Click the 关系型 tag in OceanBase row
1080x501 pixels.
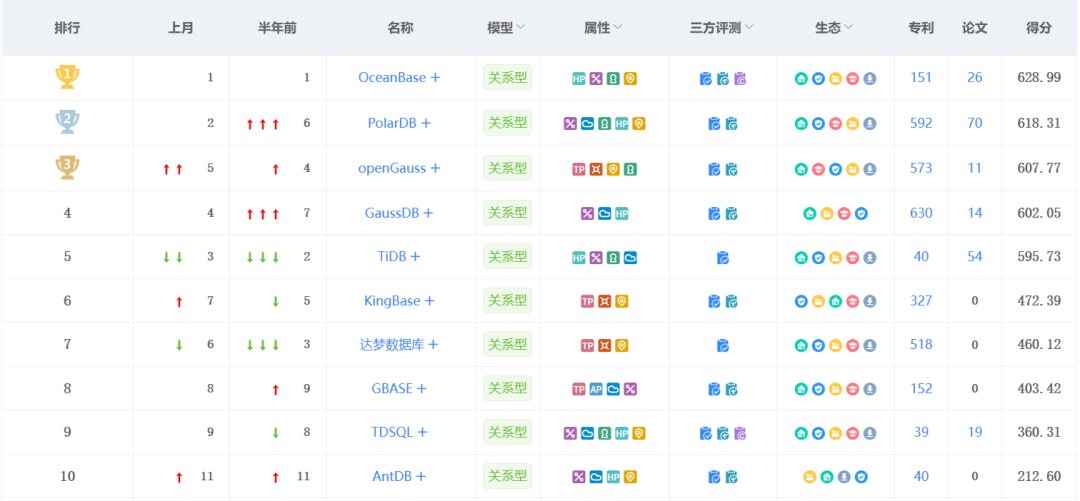508,77
